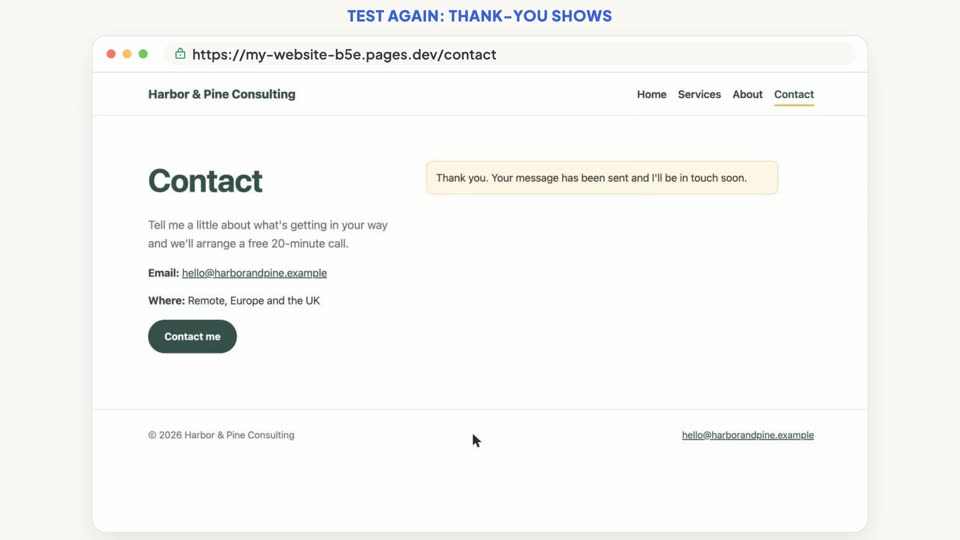
Task: Click the Harbor & Pine Consulting site title
Action: pos(222,94)
